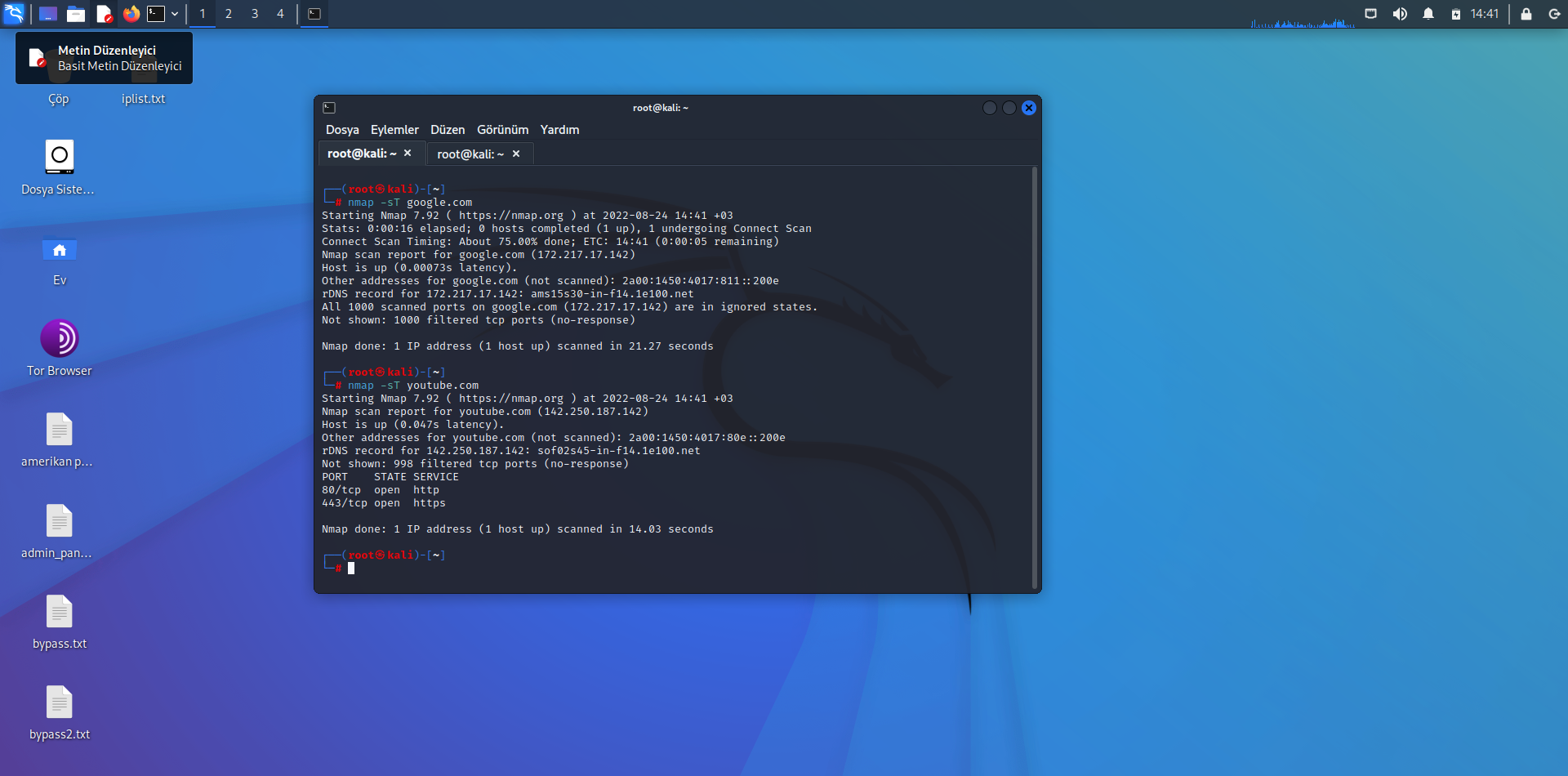Click 'PORT STATE SERVICE' header line
The width and height of the screenshot is (1568, 776).
[390, 477]
